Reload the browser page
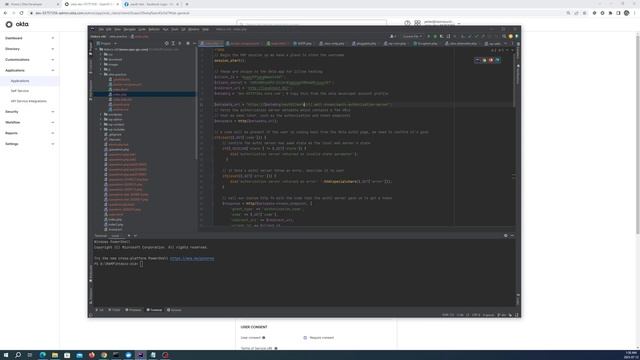640x360 pixels. pyautogui.click(x=21, y=13)
